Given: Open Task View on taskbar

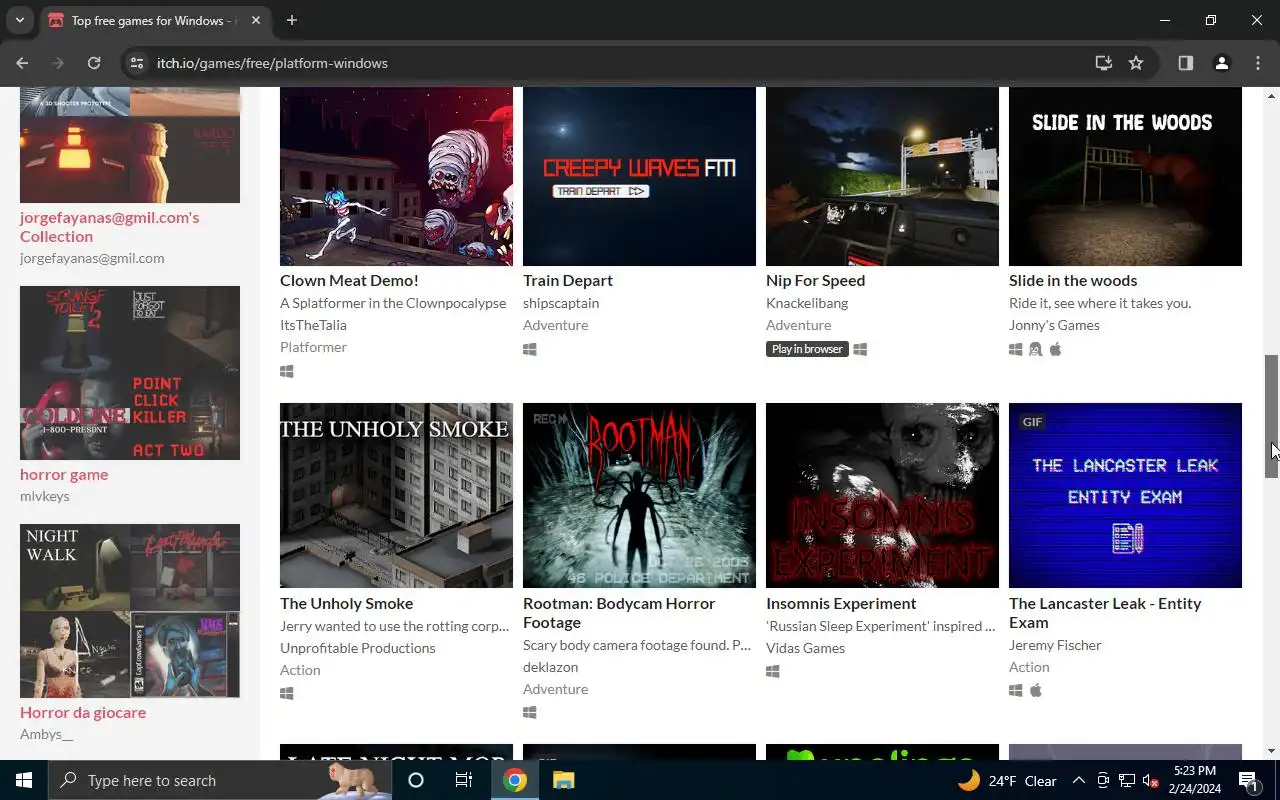Looking at the screenshot, I should click(x=464, y=780).
